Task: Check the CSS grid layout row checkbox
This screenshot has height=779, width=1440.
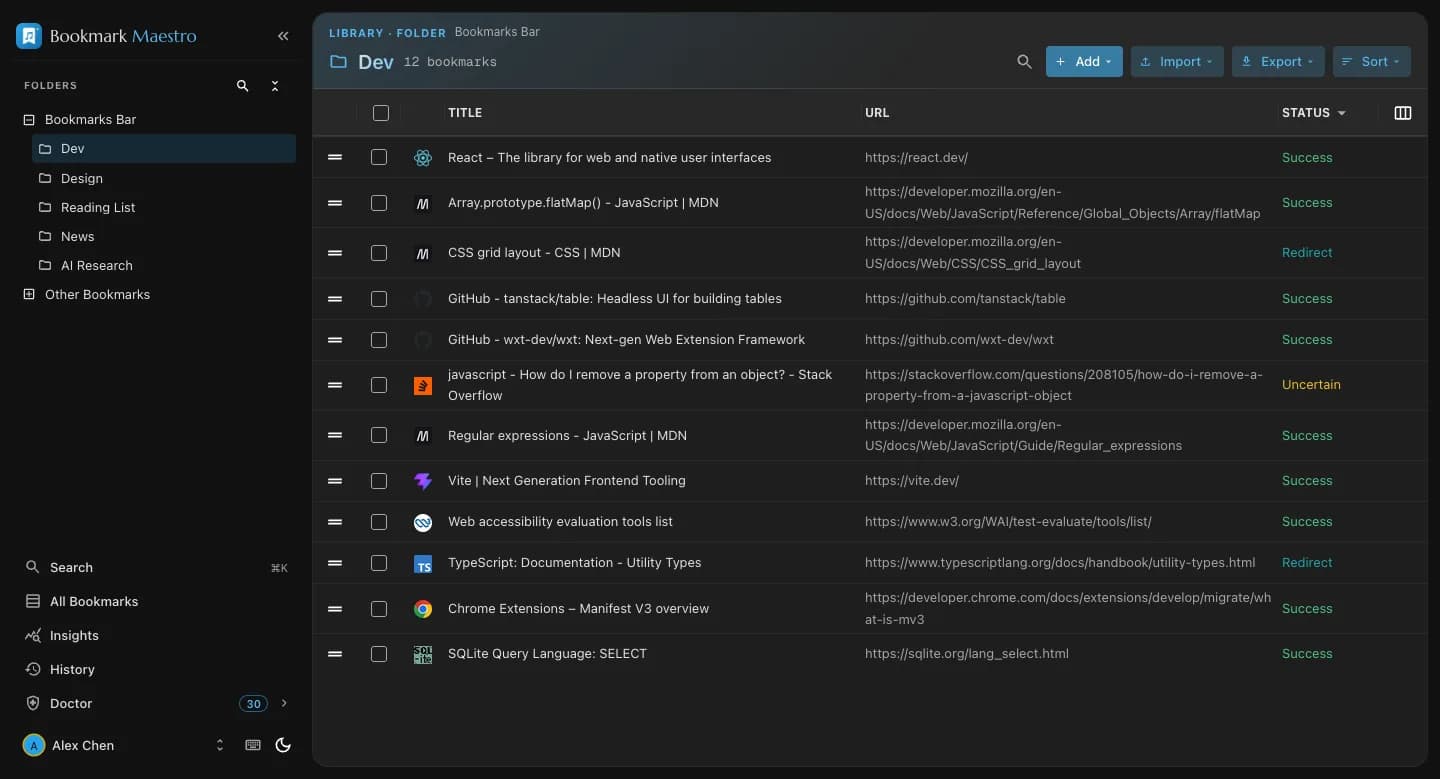Action: 379,253
